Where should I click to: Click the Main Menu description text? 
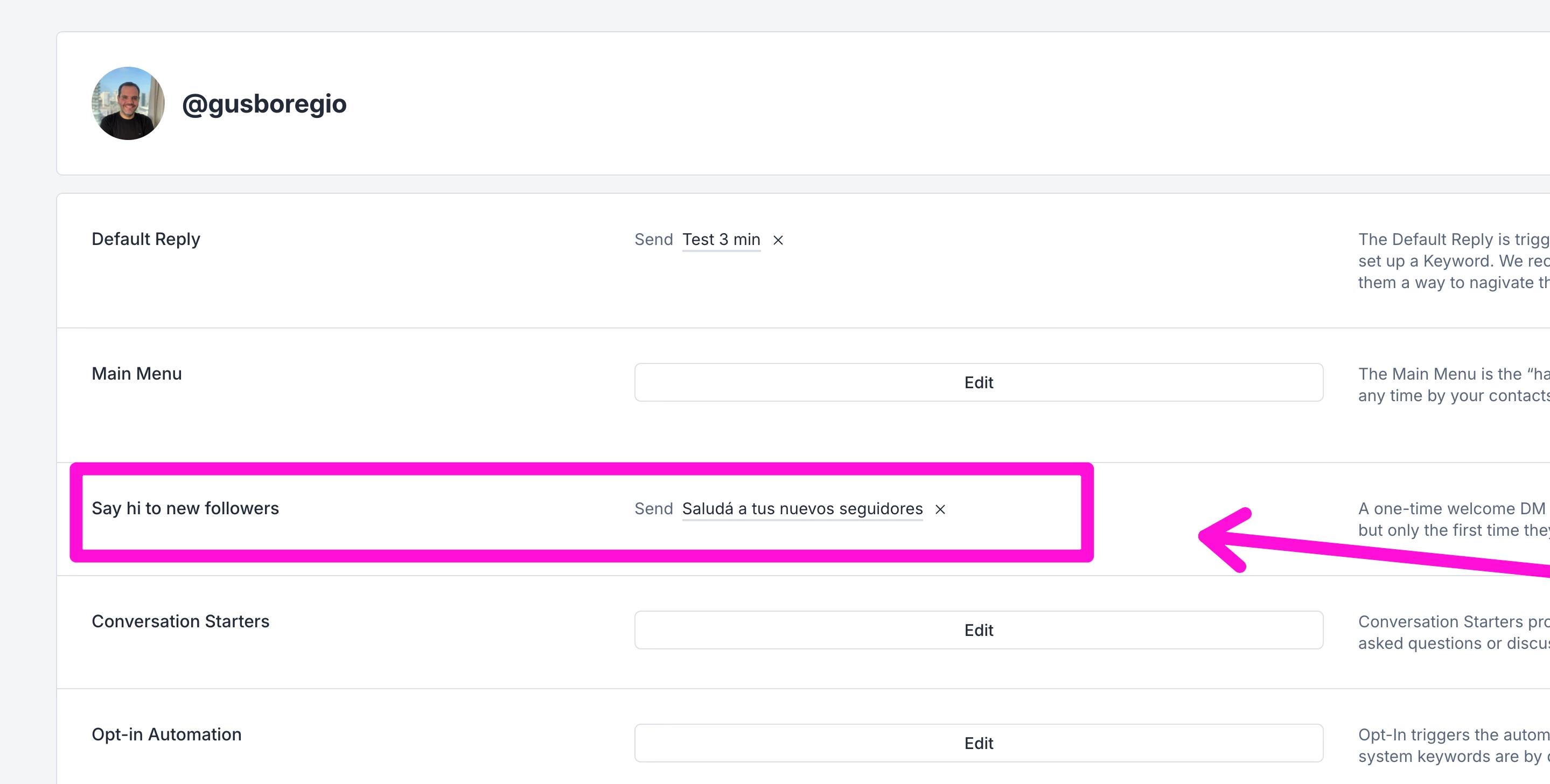tap(1453, 384)
